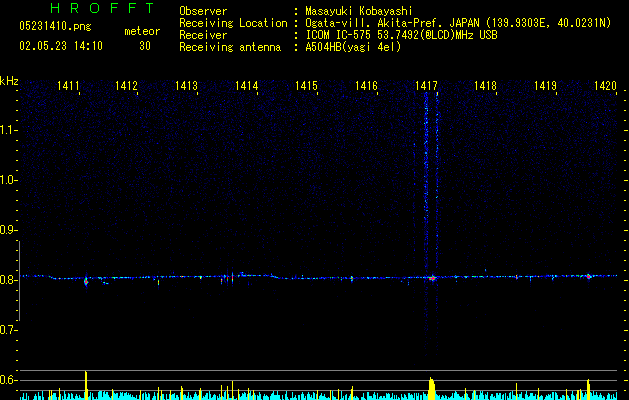Image resolution: width=629 pixels, height=400 pixels.
Task: Click the Receiver label
Action: [203, 35]
